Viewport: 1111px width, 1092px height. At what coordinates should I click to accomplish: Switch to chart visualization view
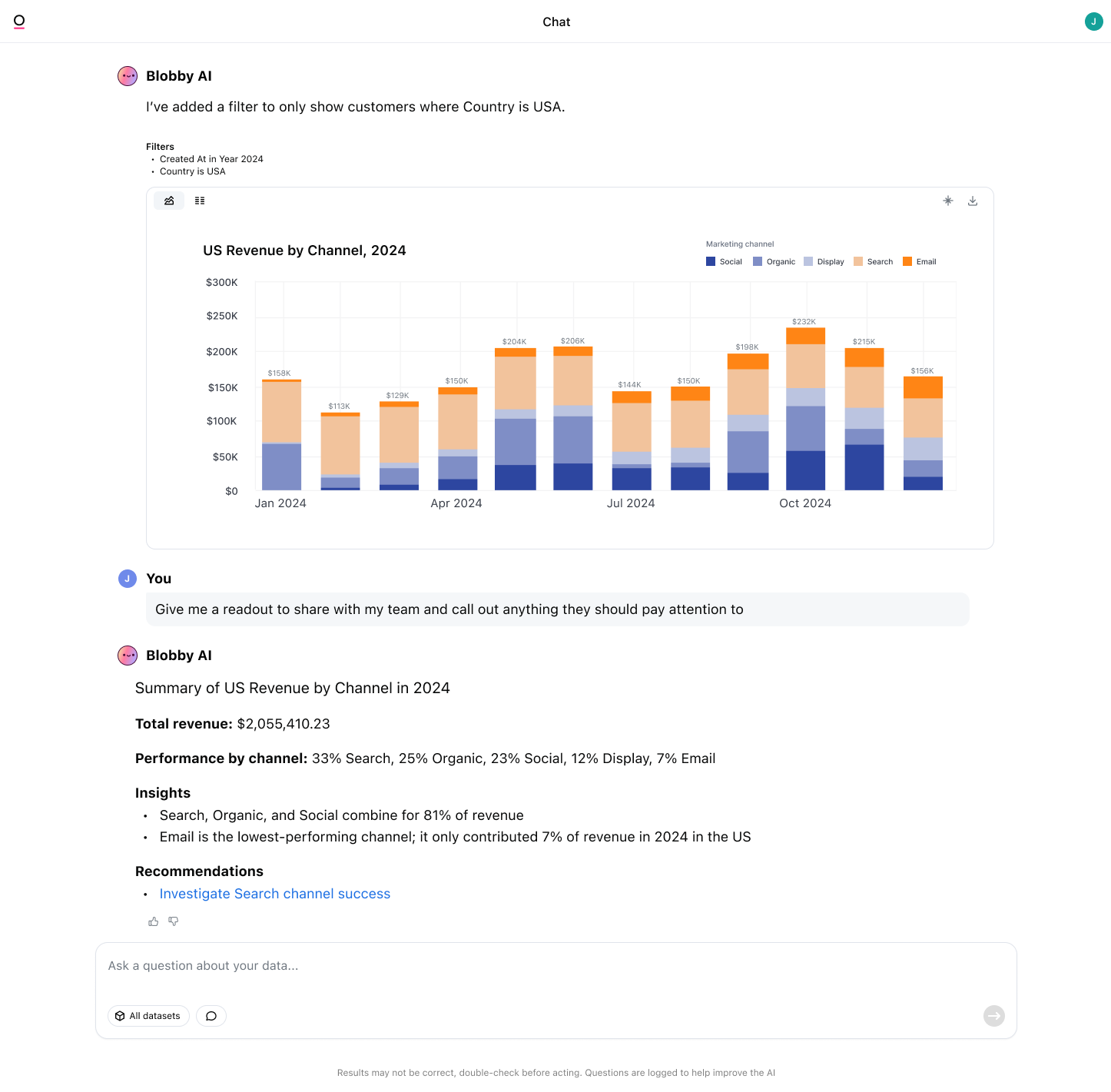169,201
